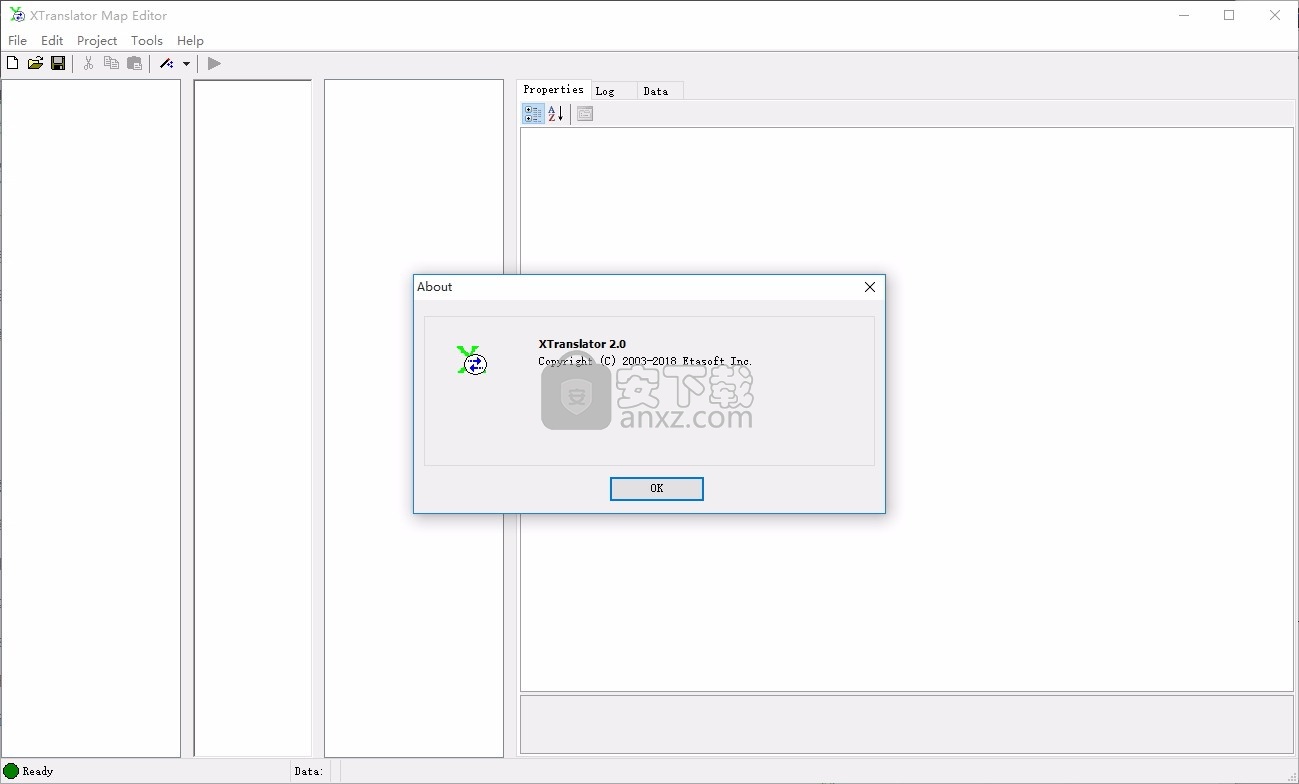
Task: Open the dropdown arrow beside the wand tool
Action: click(186, 64)
